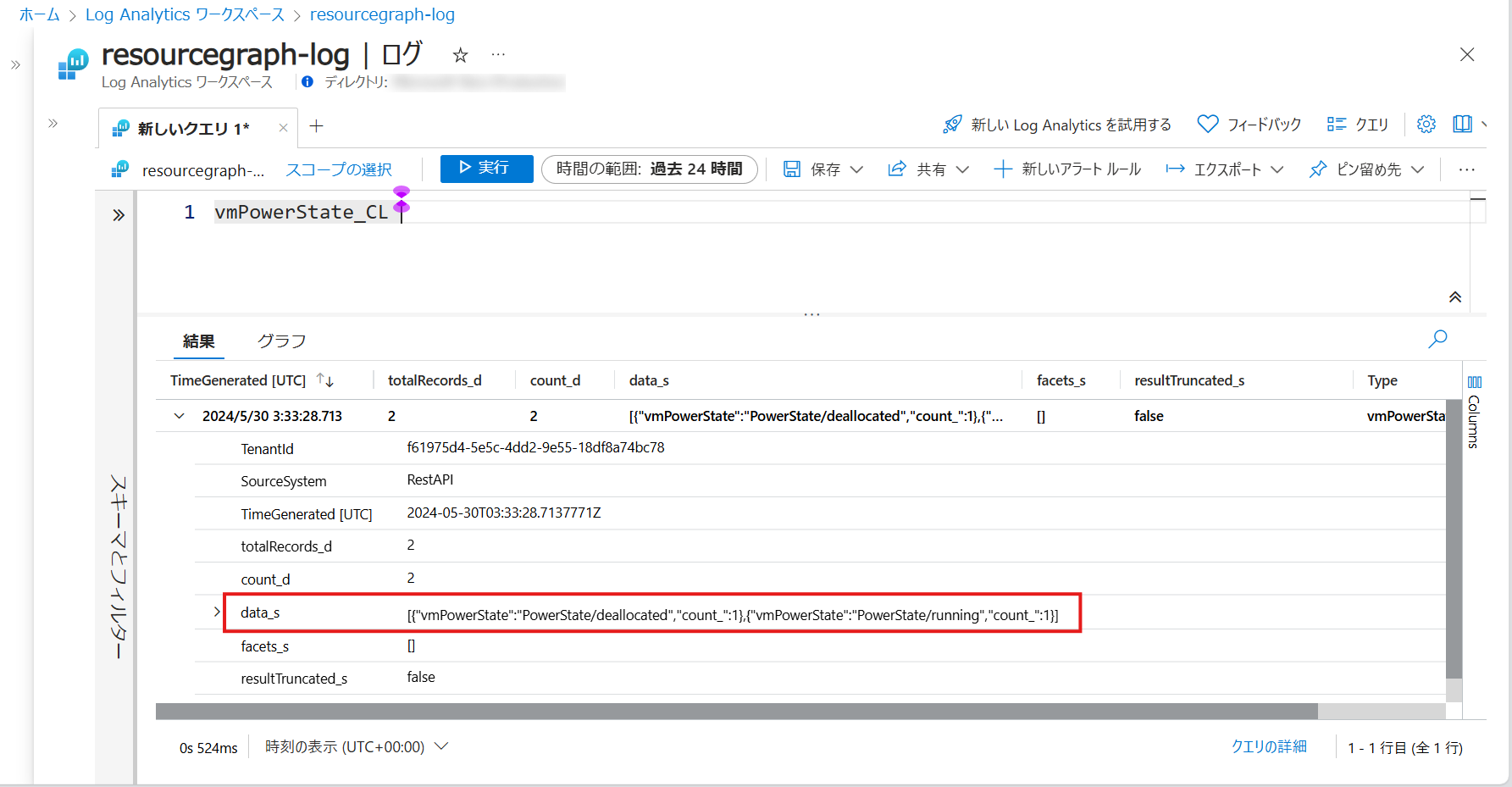Click the SourceSystem value RestAPI

430,479
